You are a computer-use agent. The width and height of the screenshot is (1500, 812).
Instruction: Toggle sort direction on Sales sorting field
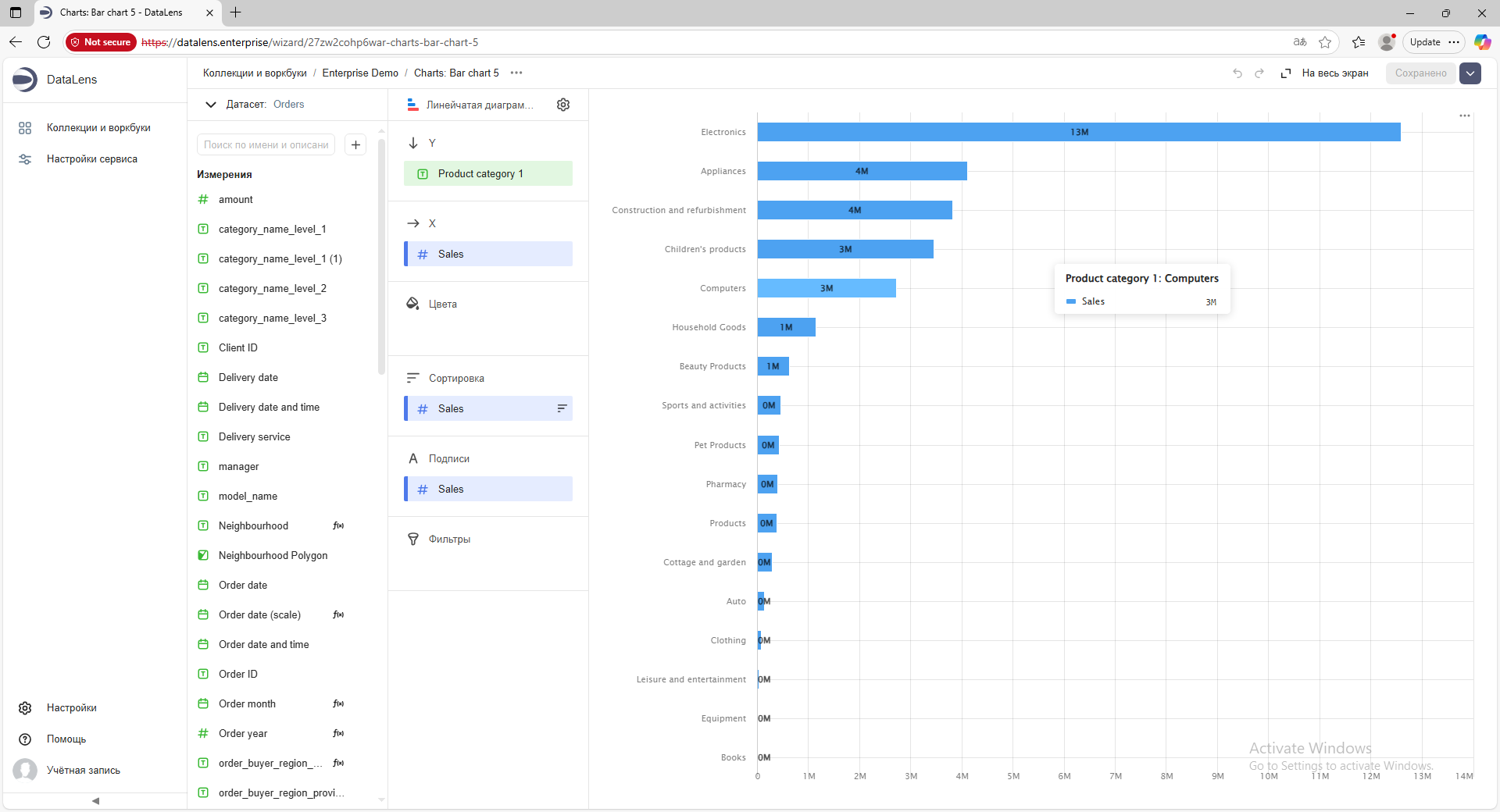[561, 408]
